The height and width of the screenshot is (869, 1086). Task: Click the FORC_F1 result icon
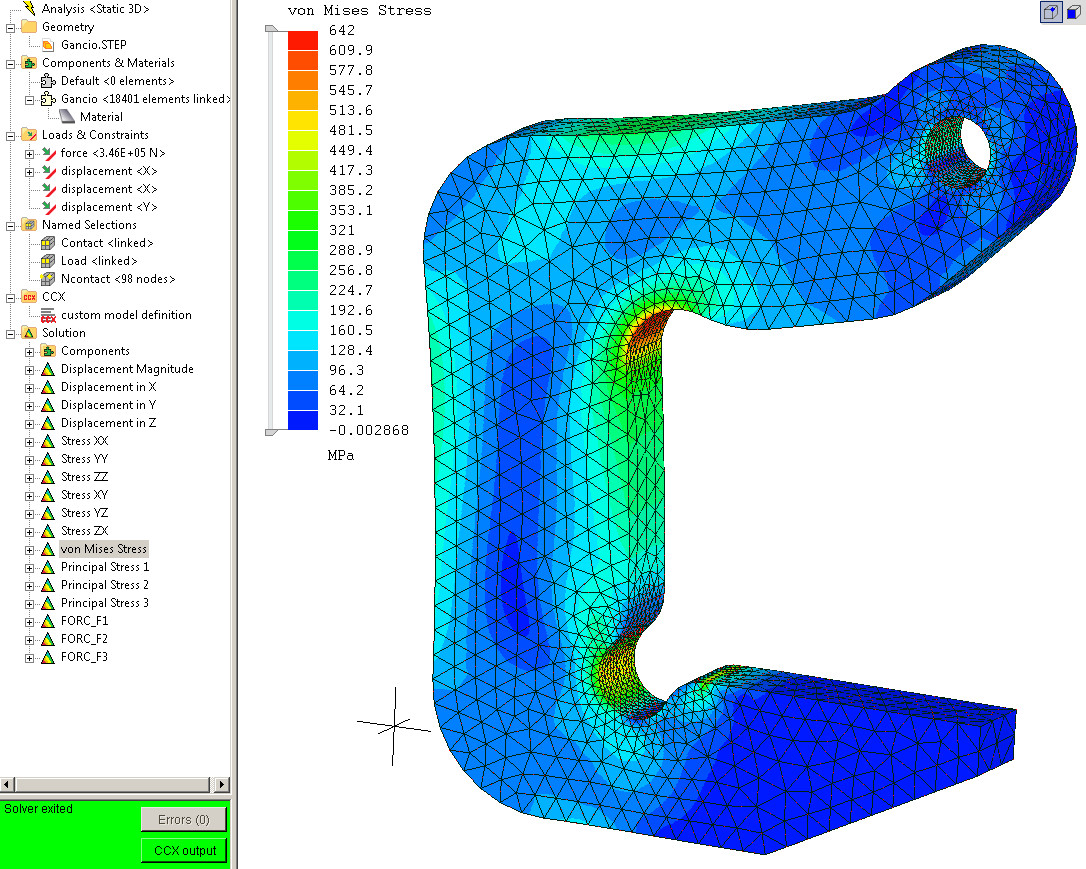pos(48,621)
